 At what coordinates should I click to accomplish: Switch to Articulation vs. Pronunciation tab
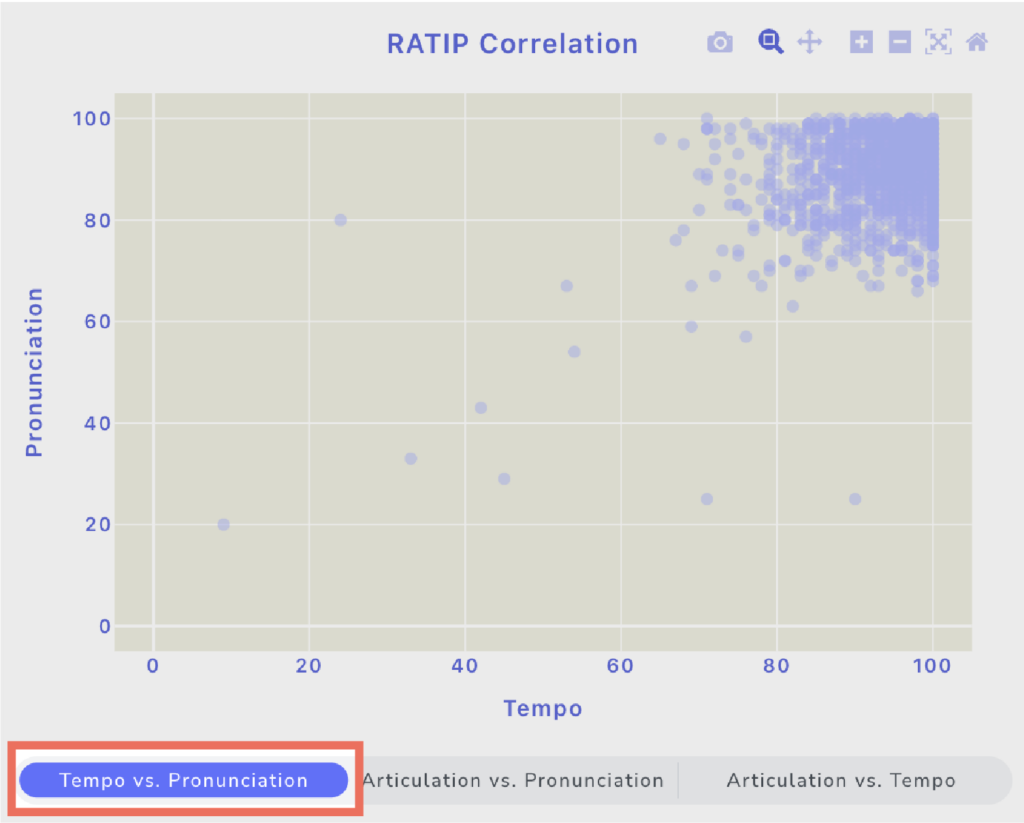tap(513, 780)
